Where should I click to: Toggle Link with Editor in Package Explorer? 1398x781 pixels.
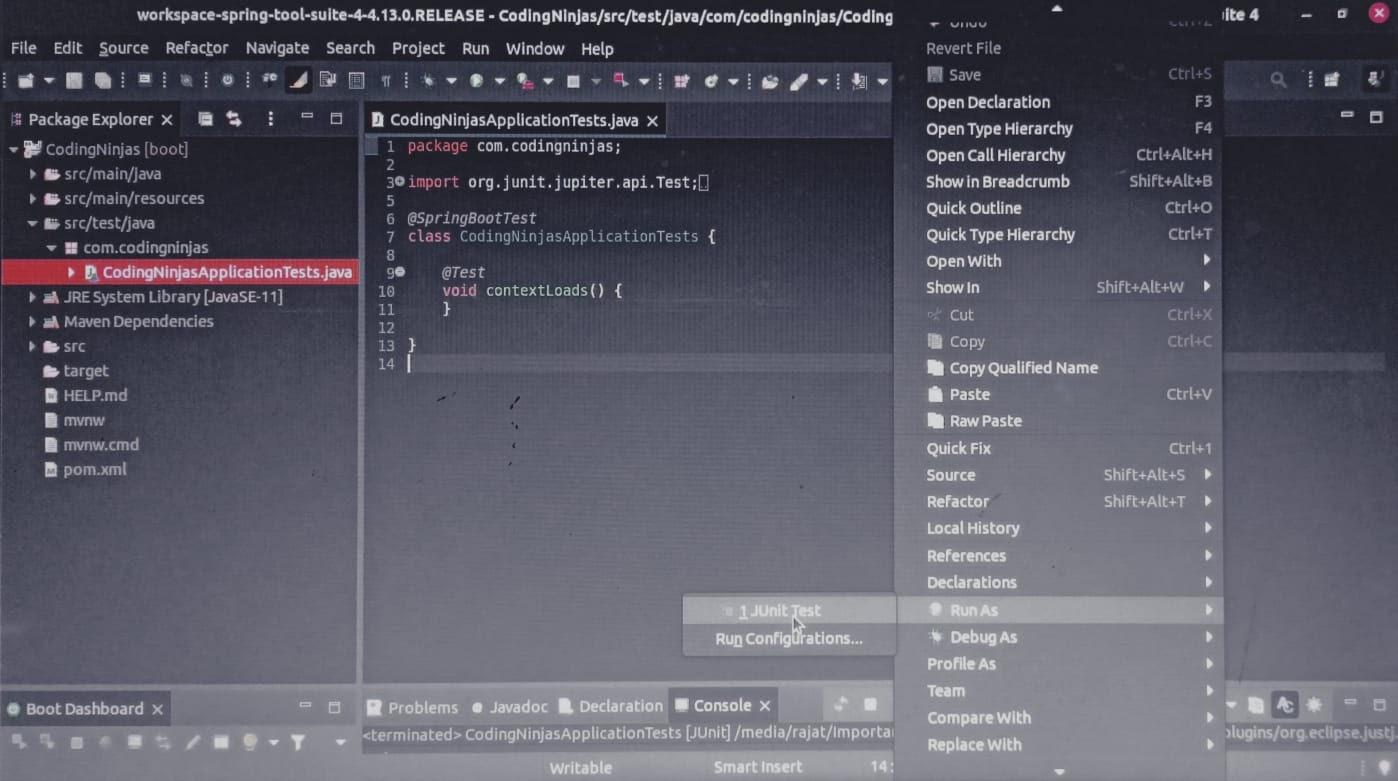click(234, 119)
